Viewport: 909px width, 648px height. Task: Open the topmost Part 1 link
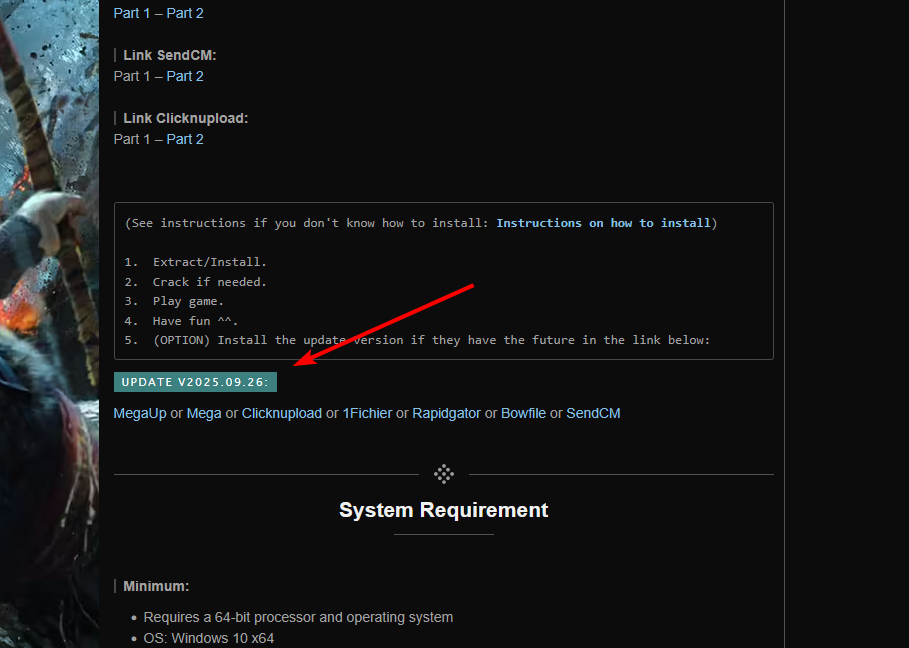coord(126,13)
